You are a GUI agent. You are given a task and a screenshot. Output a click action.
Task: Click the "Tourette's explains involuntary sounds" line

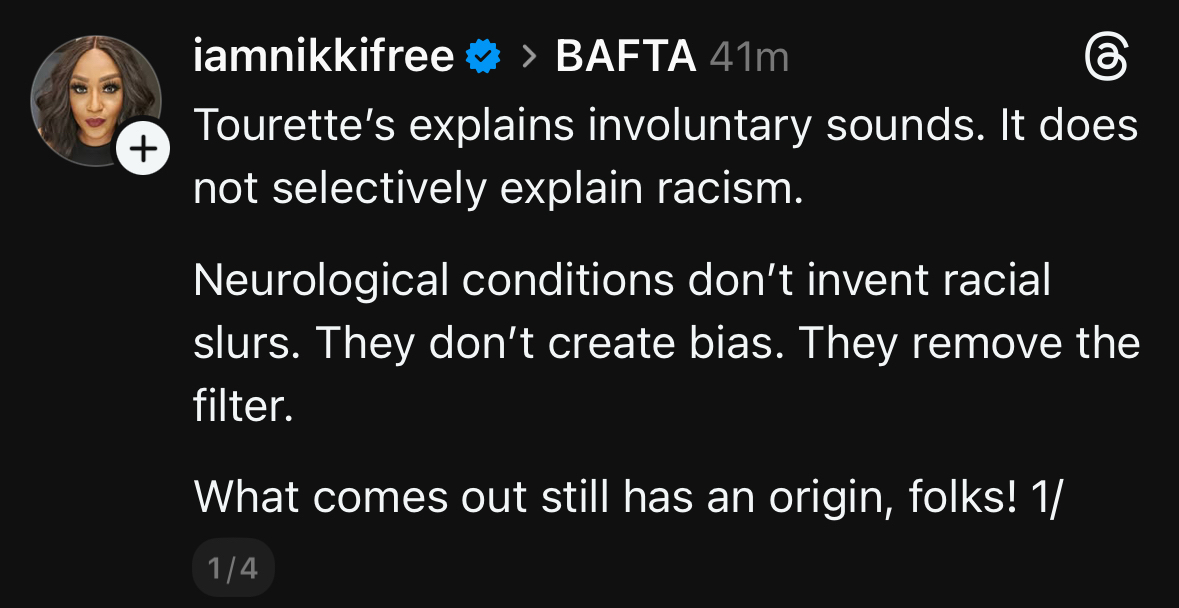pos(665,127)
